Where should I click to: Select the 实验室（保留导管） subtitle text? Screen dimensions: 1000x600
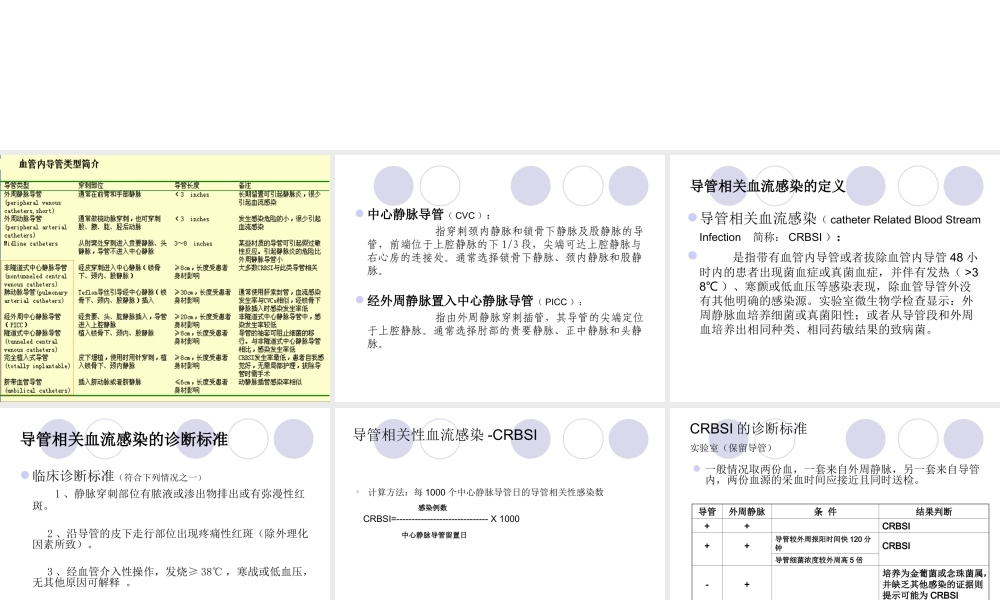click(x=733, y=447)
